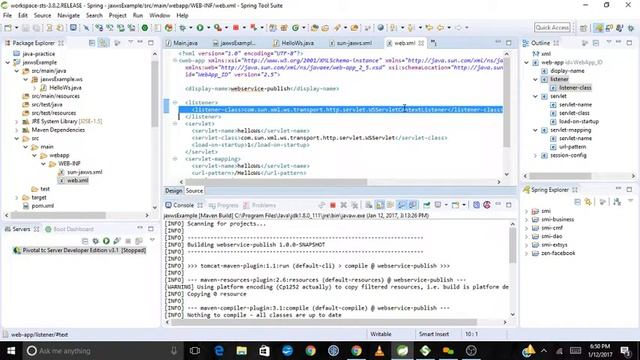Viewport: 640px width, 360px height.
Task: Click the console vertical scrollbar
Action: point(513,245)
